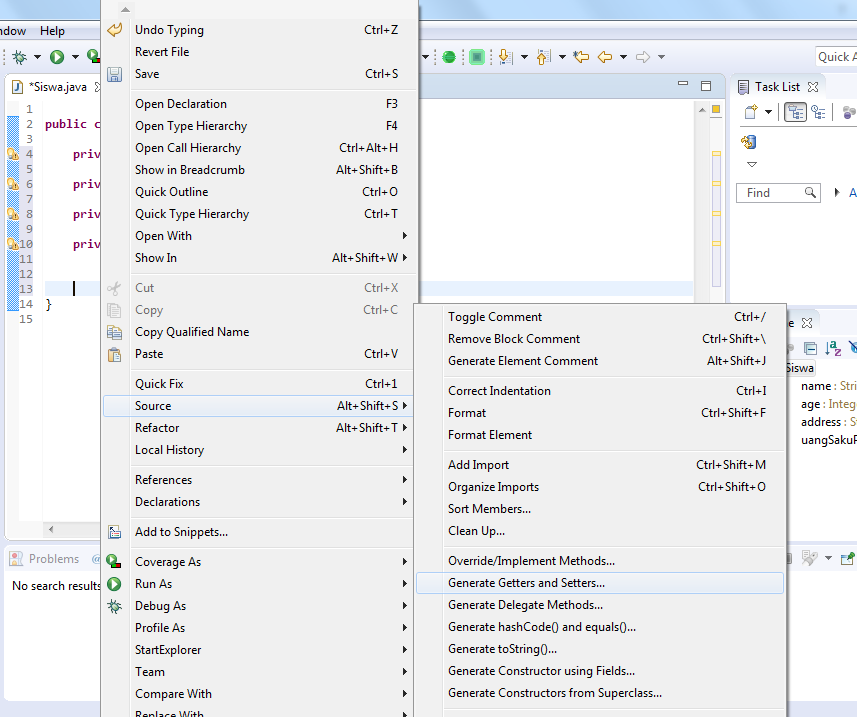Toggle Categorized view button in Task List

[795, 112]
